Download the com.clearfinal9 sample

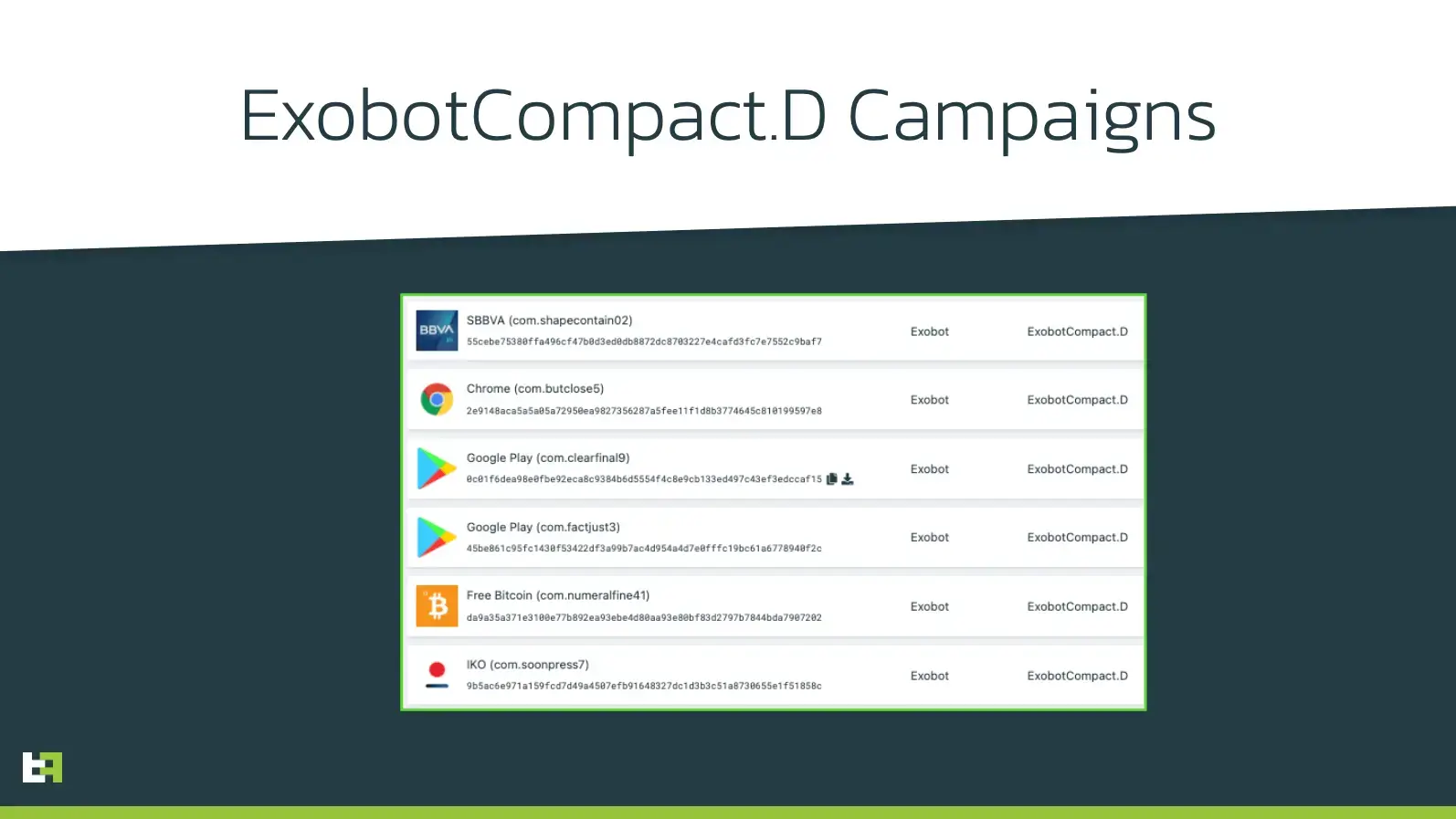pos(848,478)
